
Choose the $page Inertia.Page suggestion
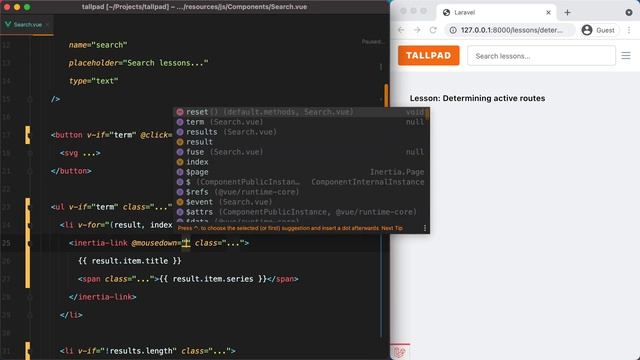point(302,172)
